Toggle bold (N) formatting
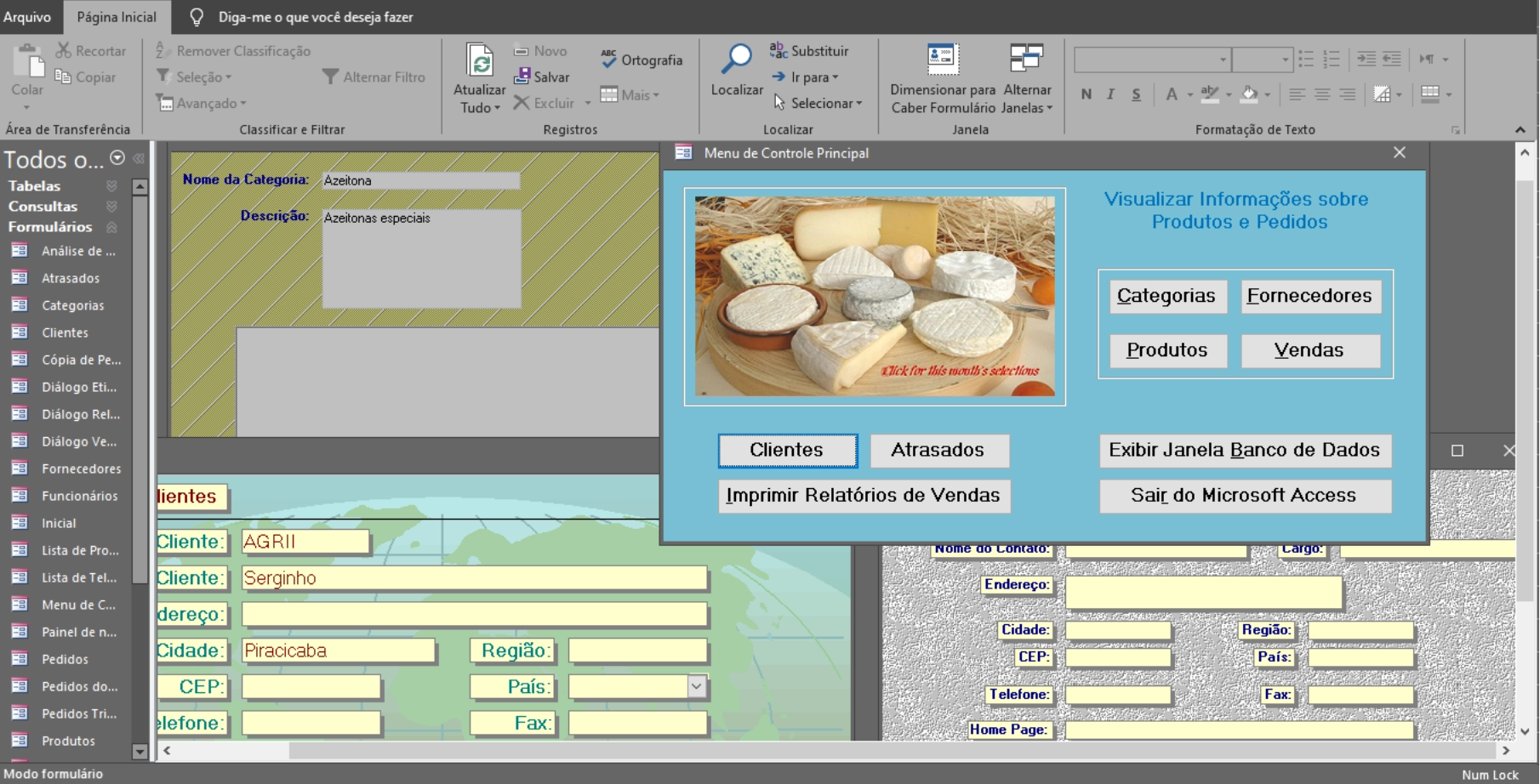The height and width of the screenshot is (784, 1540). 1086,94
